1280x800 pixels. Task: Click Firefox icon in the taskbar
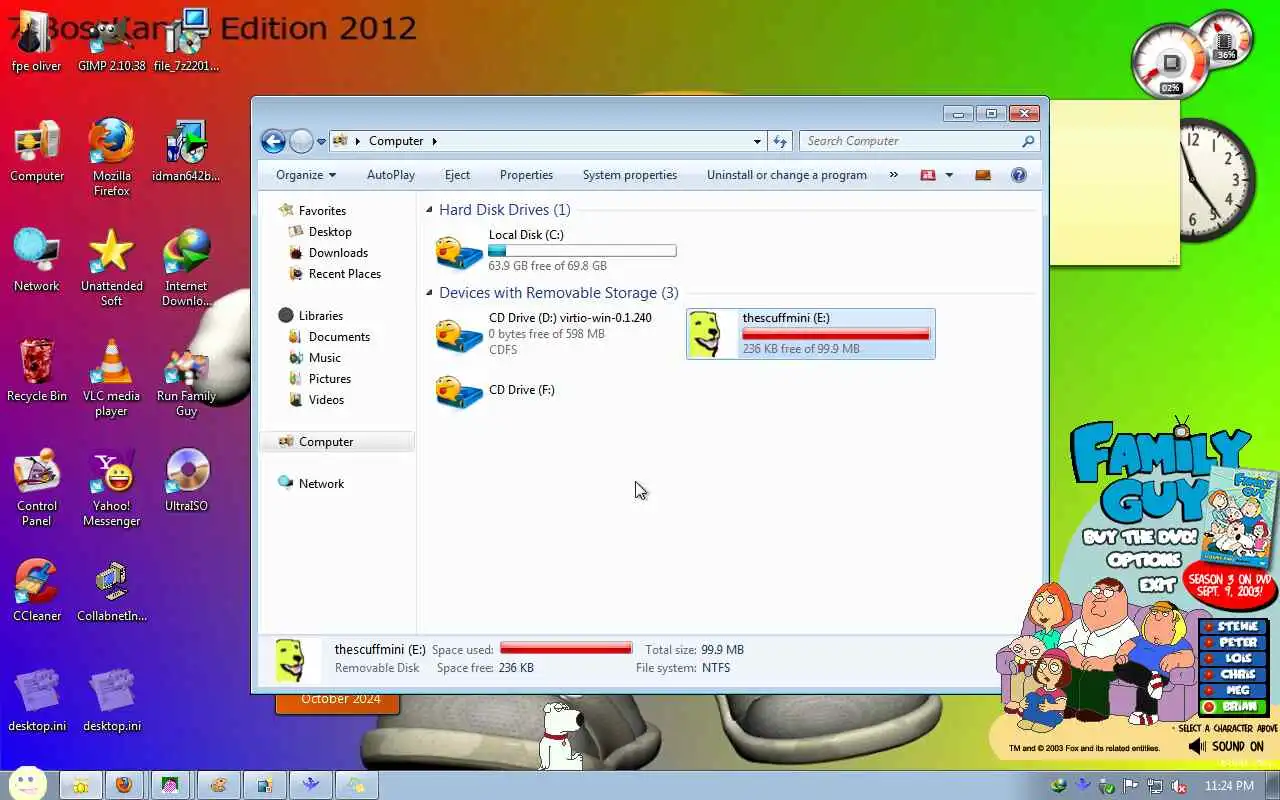[124, 785]
